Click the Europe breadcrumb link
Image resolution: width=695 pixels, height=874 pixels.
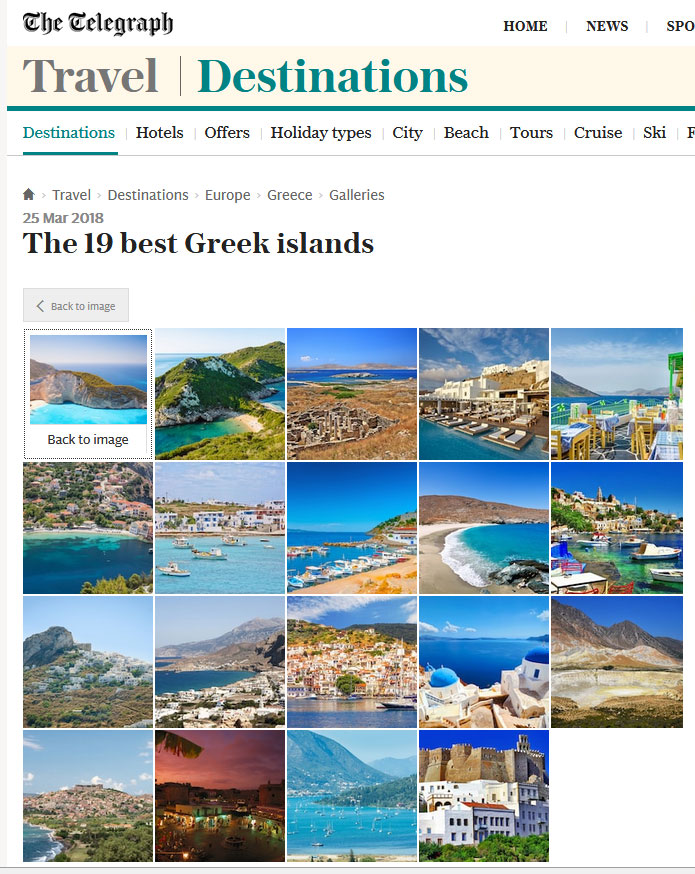point(227,195)
